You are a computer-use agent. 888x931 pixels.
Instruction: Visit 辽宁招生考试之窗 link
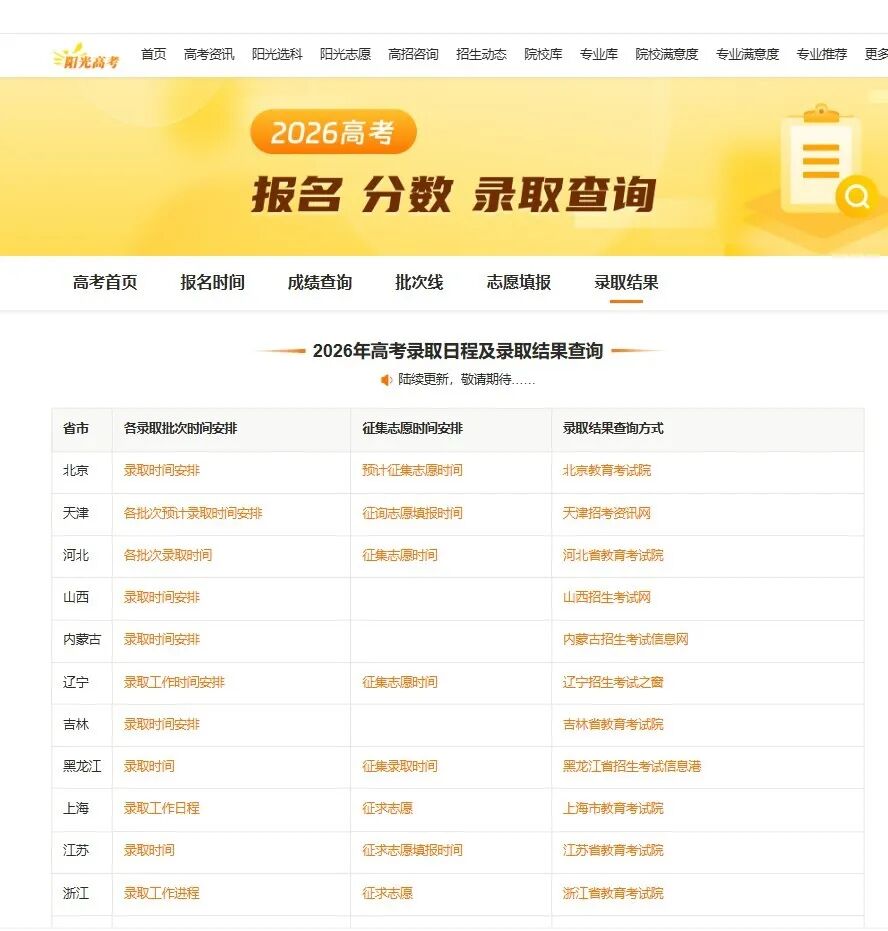[613, 682]
